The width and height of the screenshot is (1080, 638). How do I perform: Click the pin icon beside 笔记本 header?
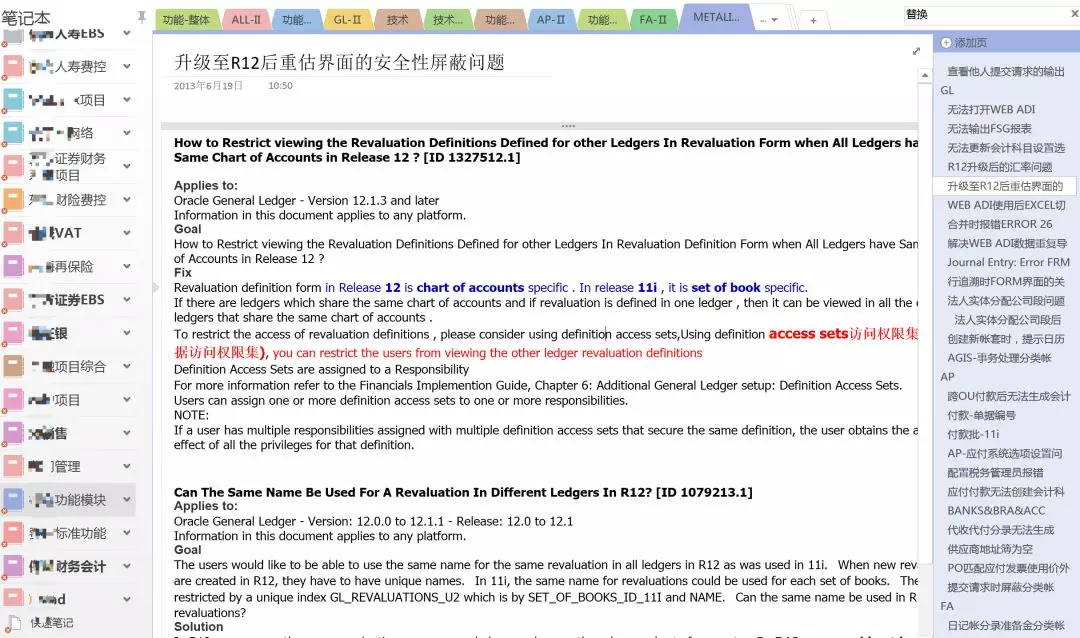(x=141, y=17)
